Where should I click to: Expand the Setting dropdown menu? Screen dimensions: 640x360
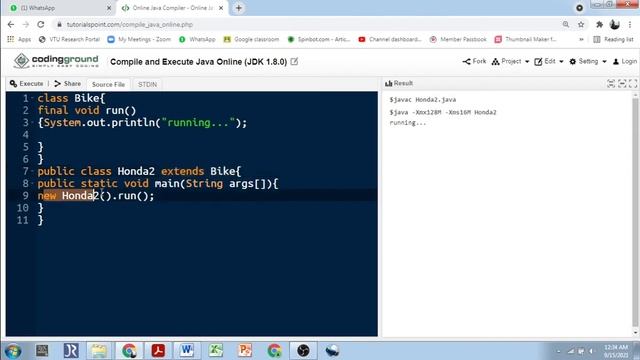click(x=588, y=61)
